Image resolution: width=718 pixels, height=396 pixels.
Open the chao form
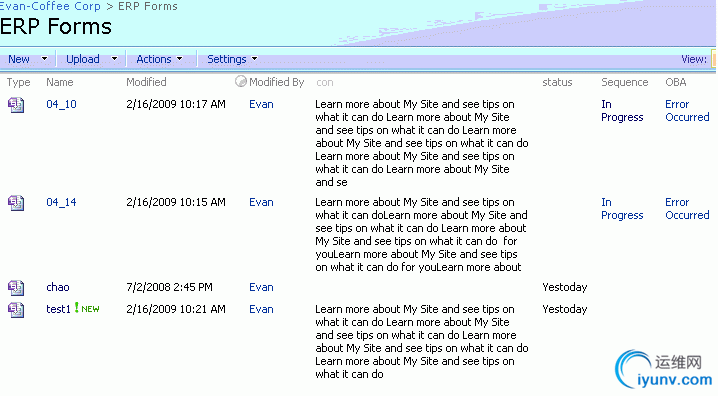pyautogui.click(x=58, y=287)
